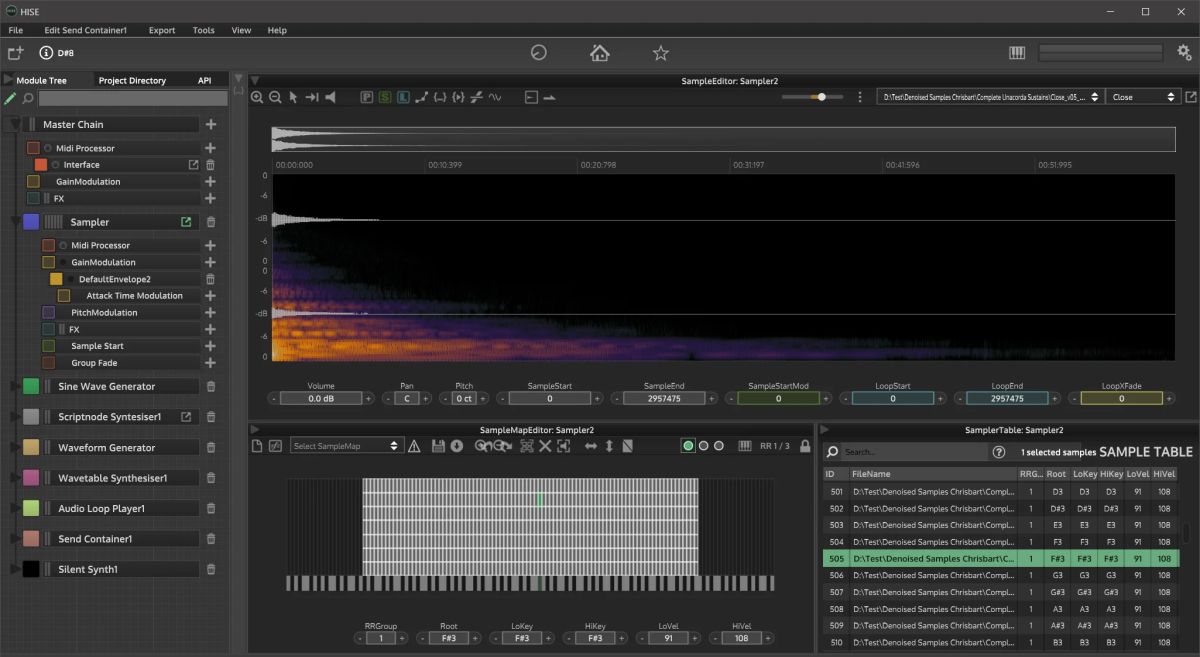
Task: Increase Volume with the plus button
Action: coord(368,398)
